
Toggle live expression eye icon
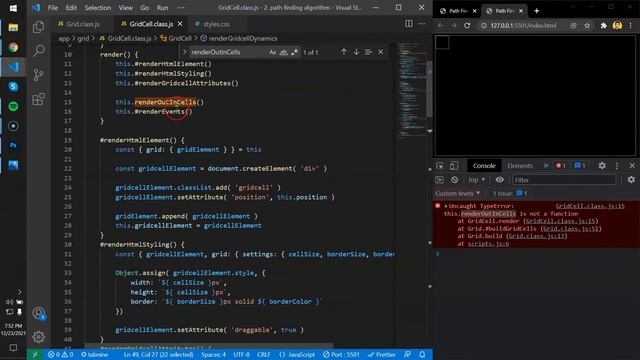coord(499,180)
